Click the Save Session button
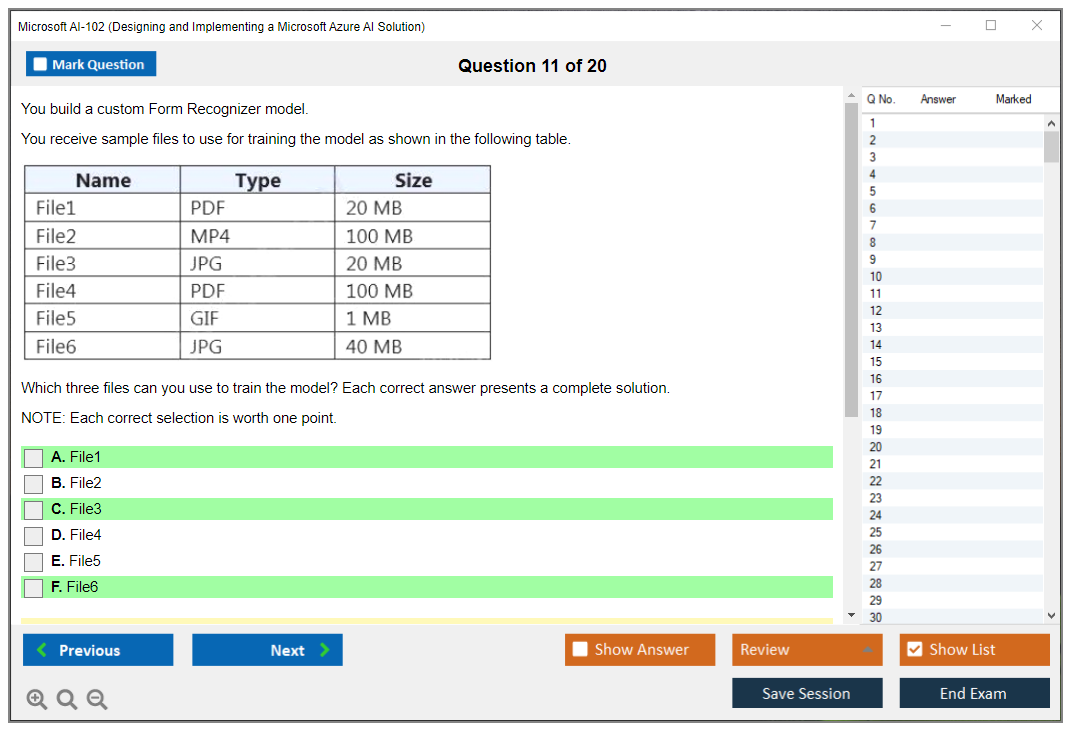The height and width of the screenshot is (735, 1075). click(x=806, y=693)
